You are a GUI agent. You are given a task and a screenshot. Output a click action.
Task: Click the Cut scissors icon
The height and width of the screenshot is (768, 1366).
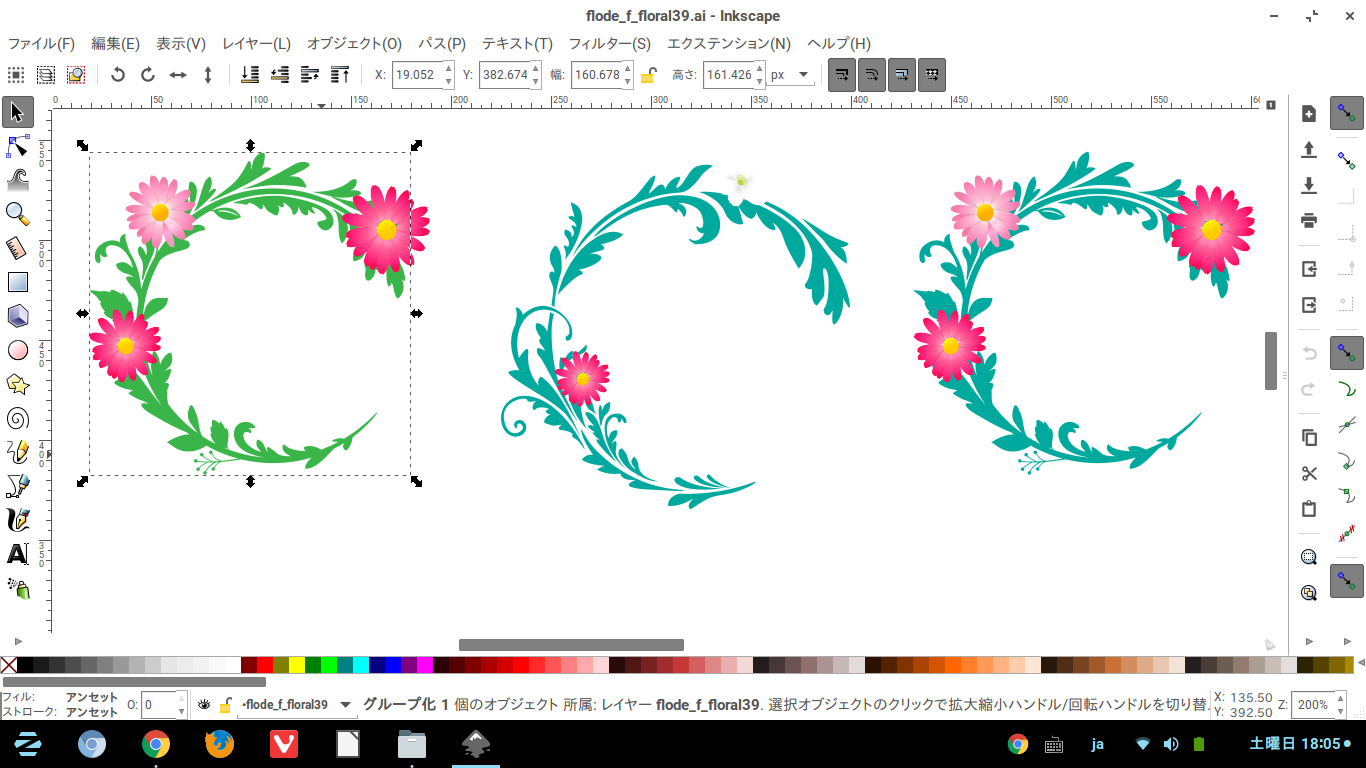1309,473
